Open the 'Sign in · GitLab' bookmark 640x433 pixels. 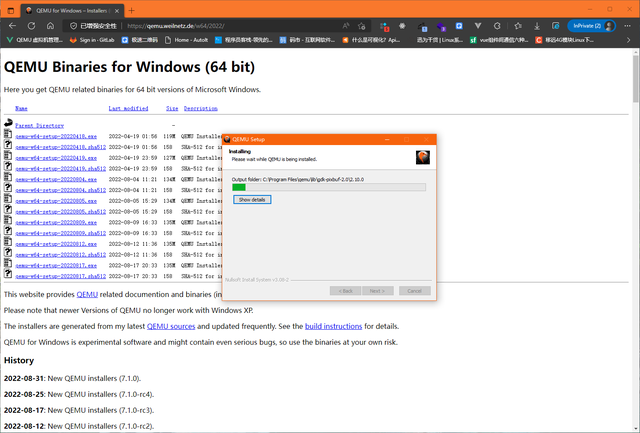tap(92, 40)
